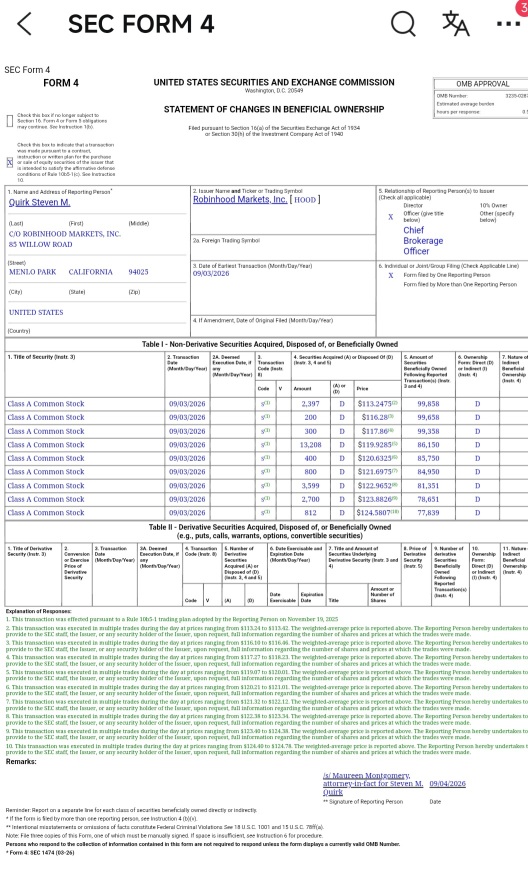Click the Remarks label

[21, 761]
